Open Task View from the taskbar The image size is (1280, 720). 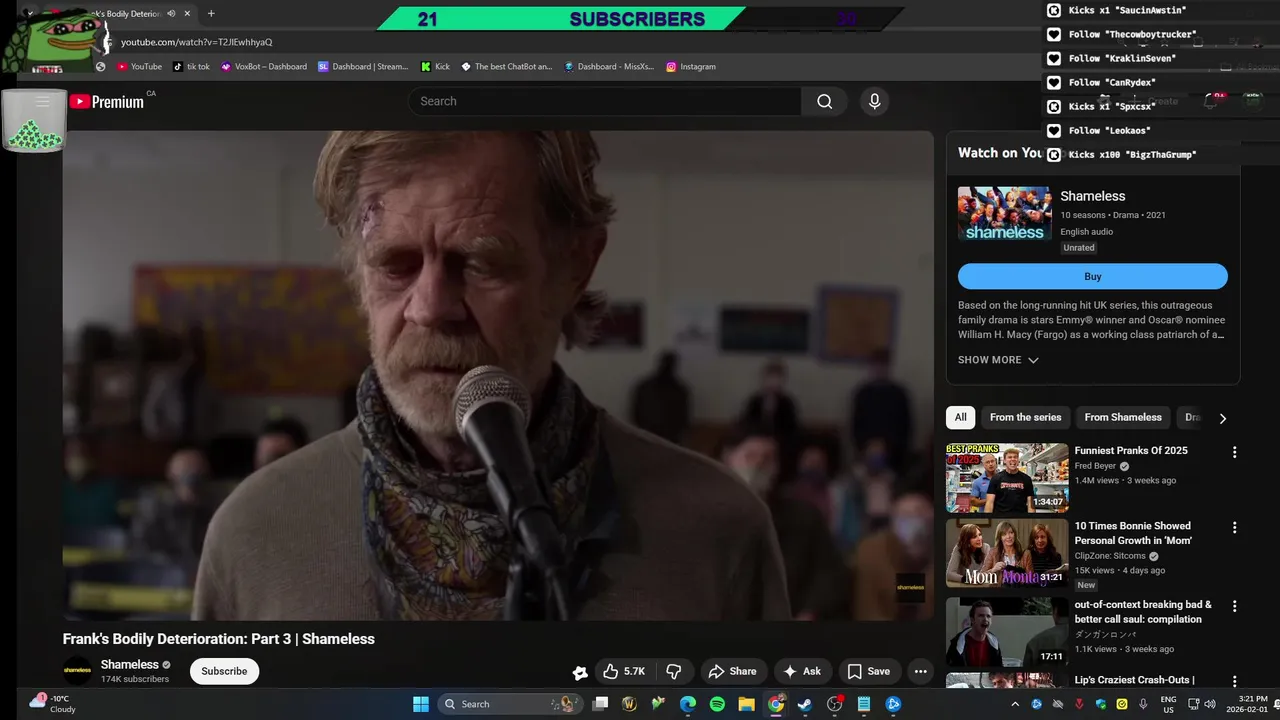tap(600, 704)
